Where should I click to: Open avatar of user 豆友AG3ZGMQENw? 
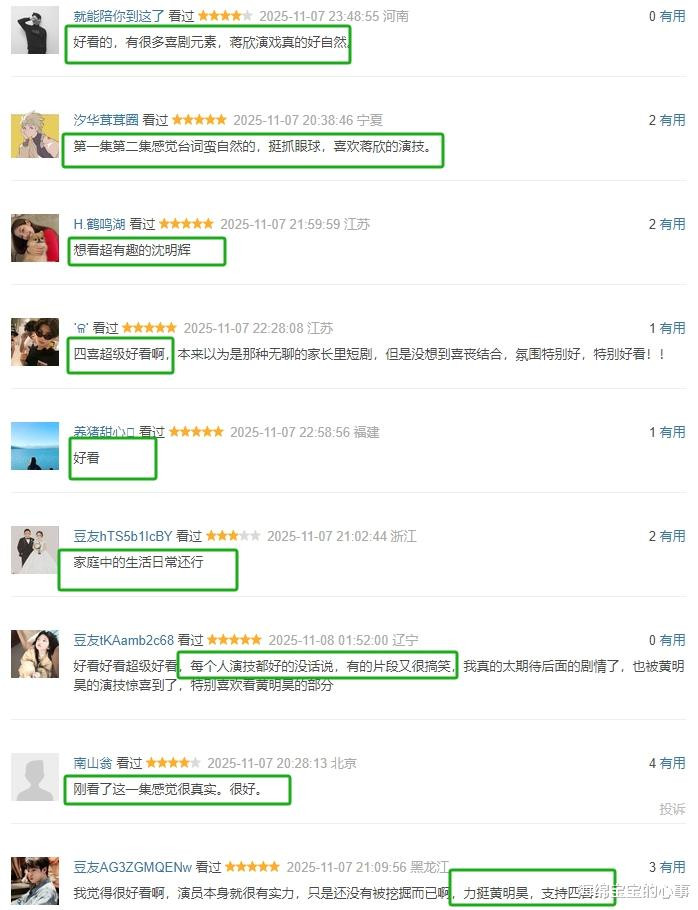click(35, 880)
